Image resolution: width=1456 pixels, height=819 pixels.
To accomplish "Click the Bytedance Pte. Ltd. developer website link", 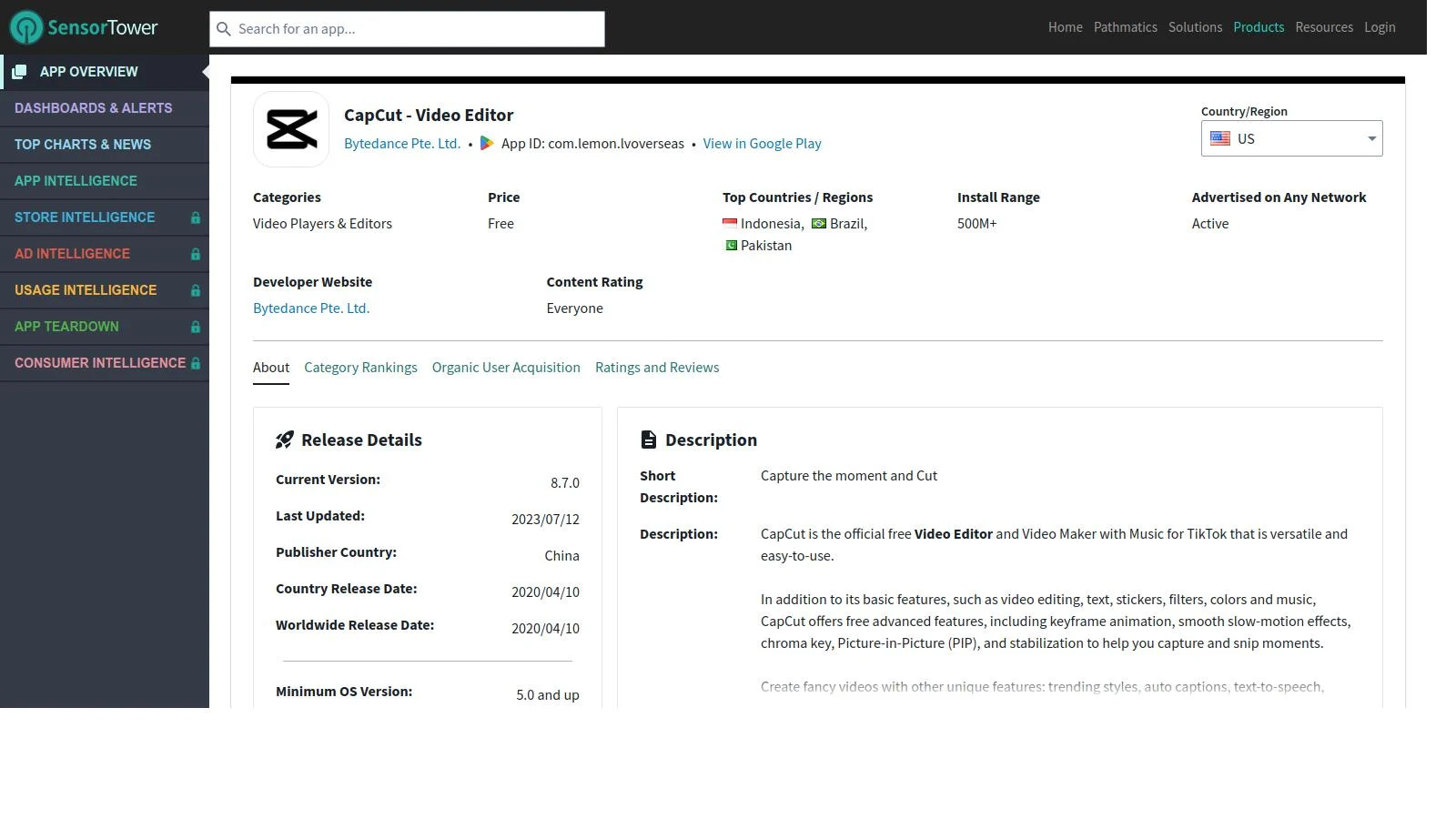I will (311, 308).
